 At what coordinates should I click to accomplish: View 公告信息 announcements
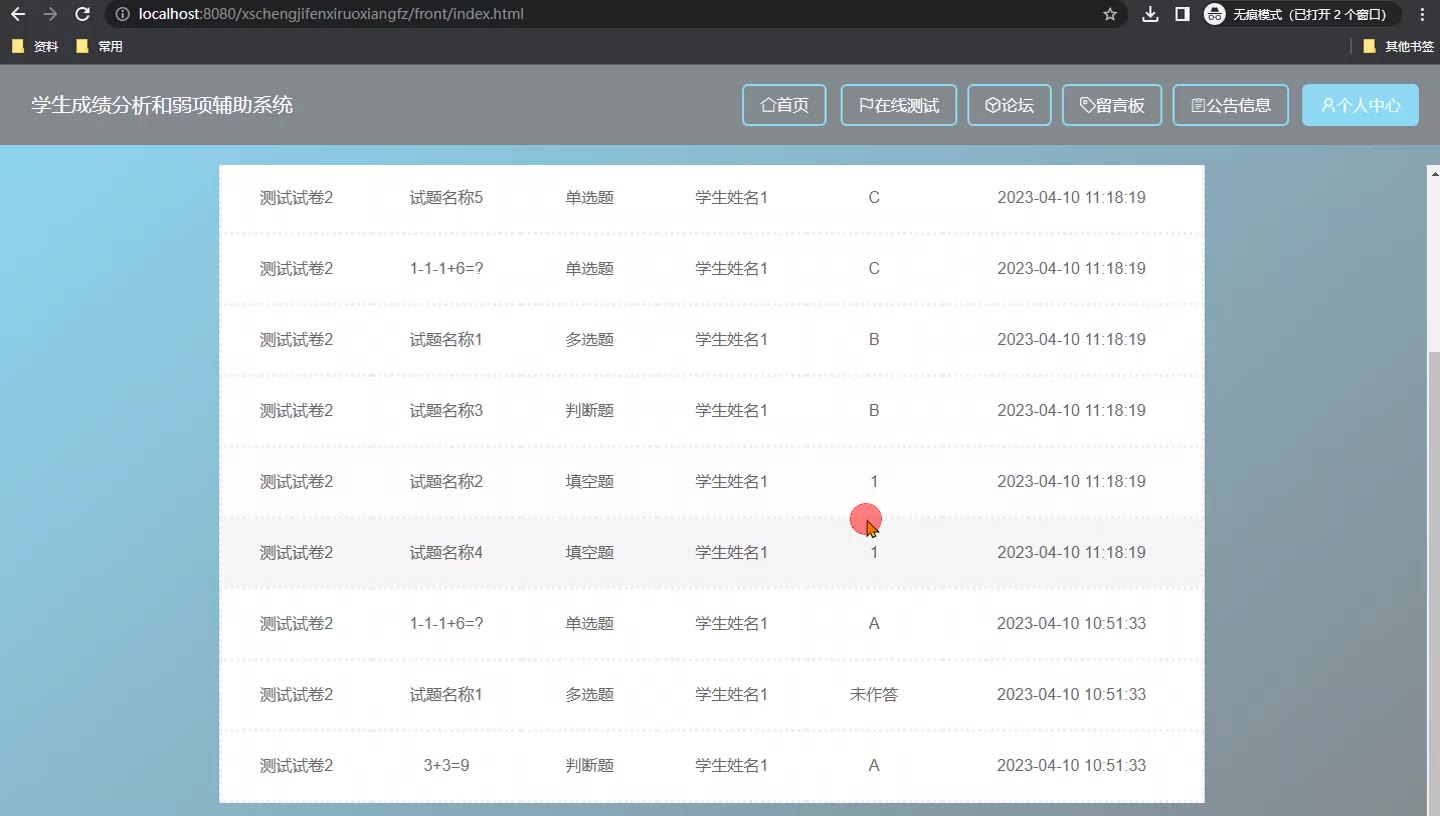[x=1230, y=105]
